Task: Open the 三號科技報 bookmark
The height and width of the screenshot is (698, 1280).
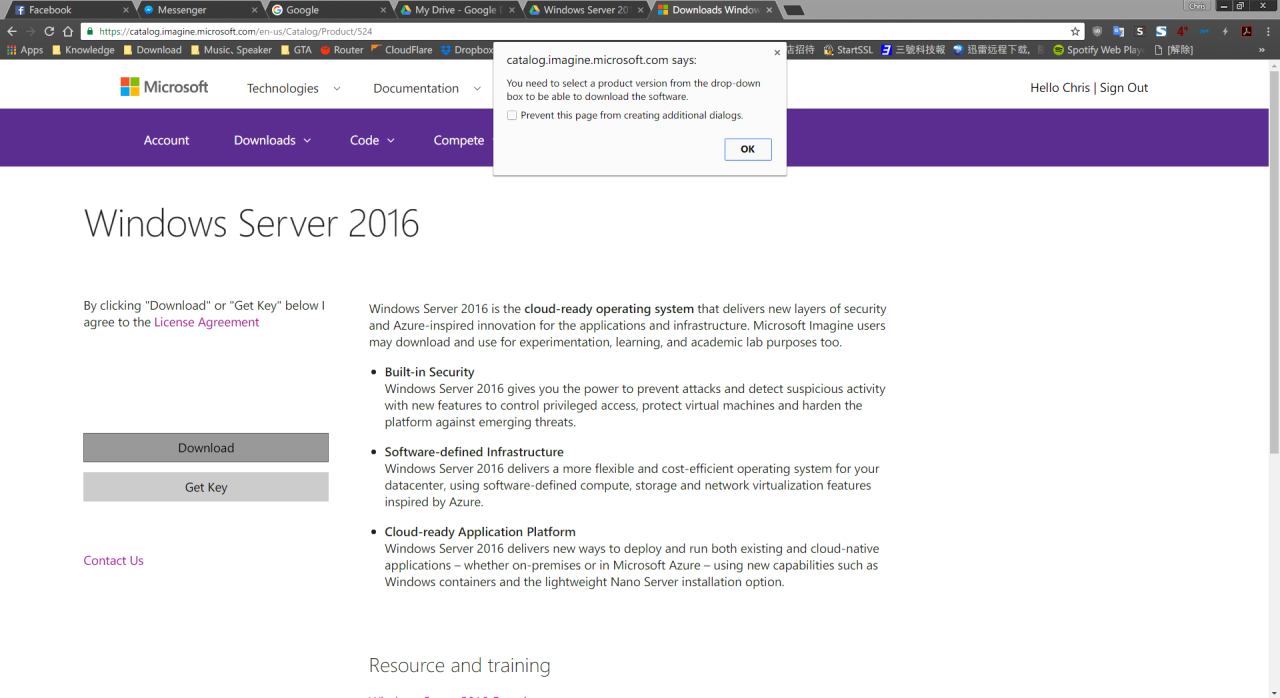Action: pos(911,50)
